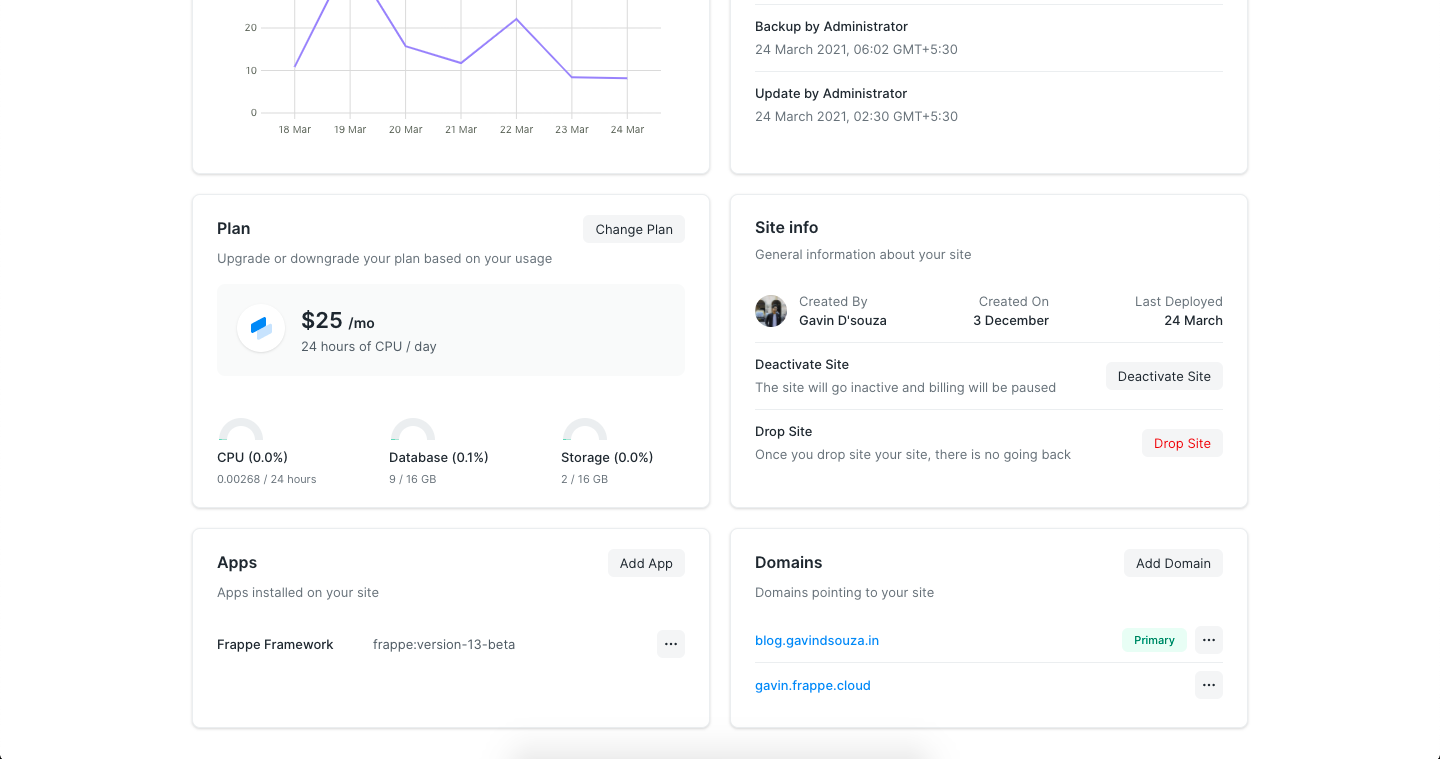Click the green Primary badge
The image size is (1440, 759).
1154,640
